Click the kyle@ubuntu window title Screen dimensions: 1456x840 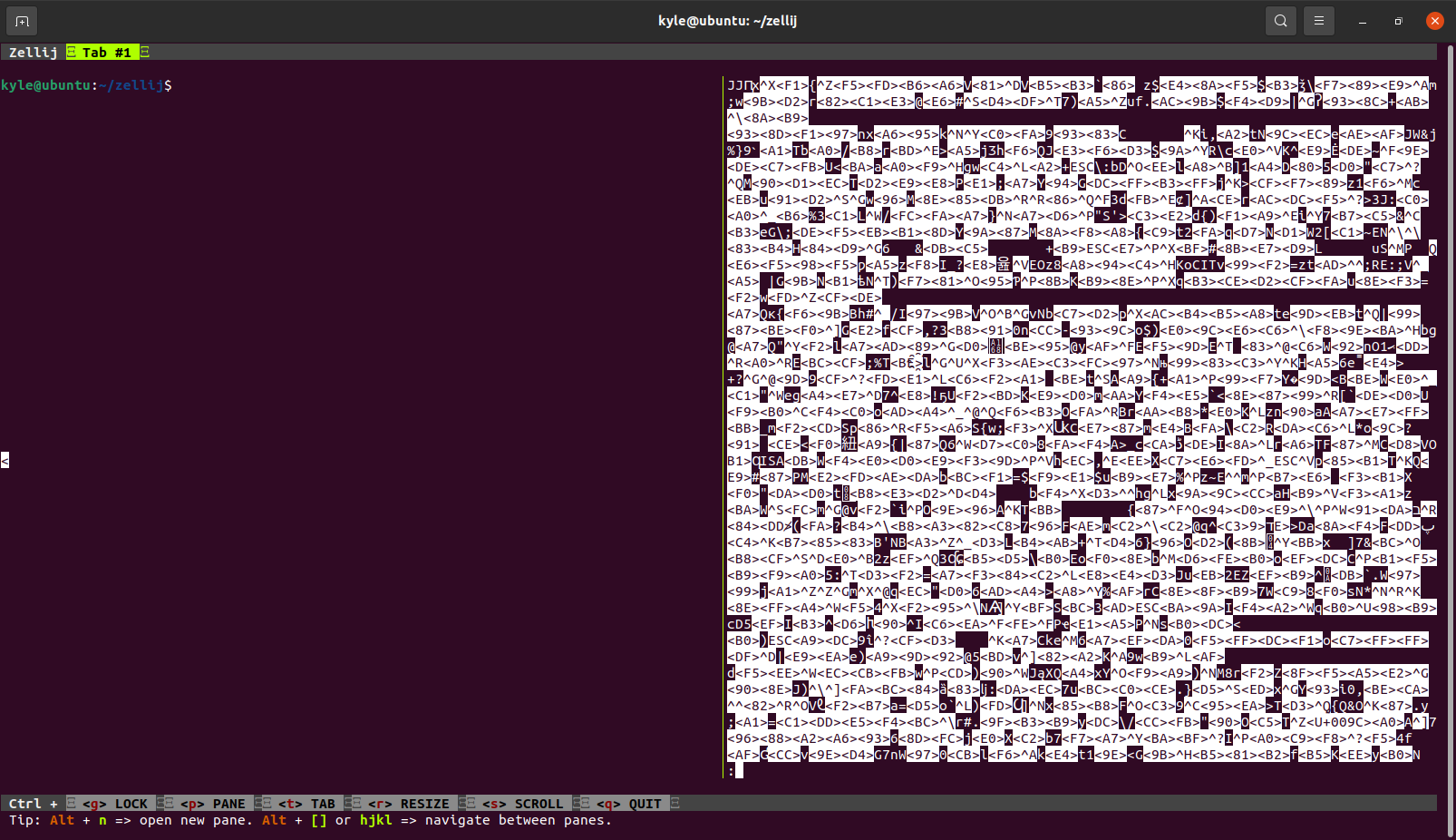727,20
